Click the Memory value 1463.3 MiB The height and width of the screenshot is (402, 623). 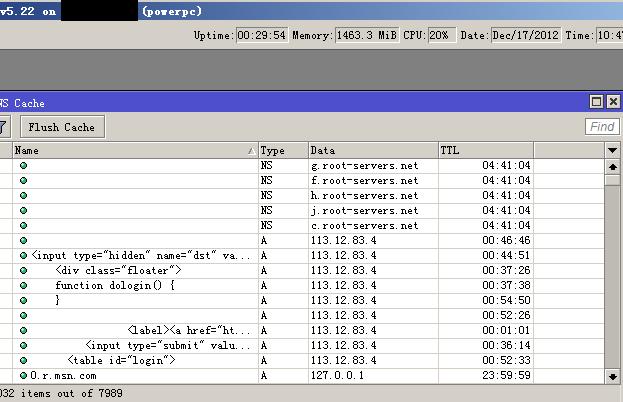pyautogui.click(x=366, y=35)
